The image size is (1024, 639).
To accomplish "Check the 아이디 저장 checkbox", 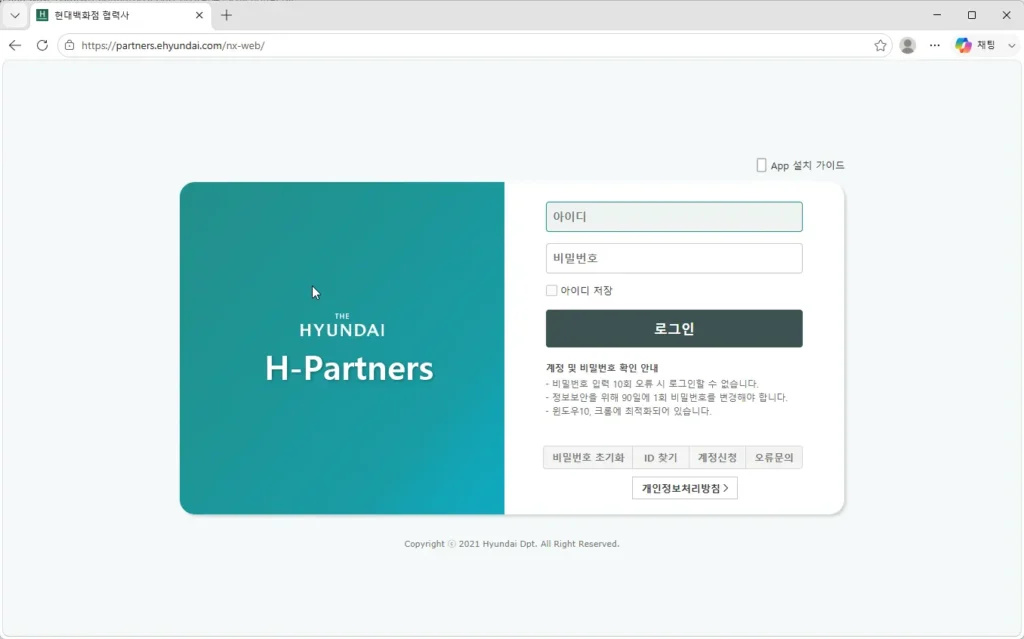I will click(x=552, y=290).
